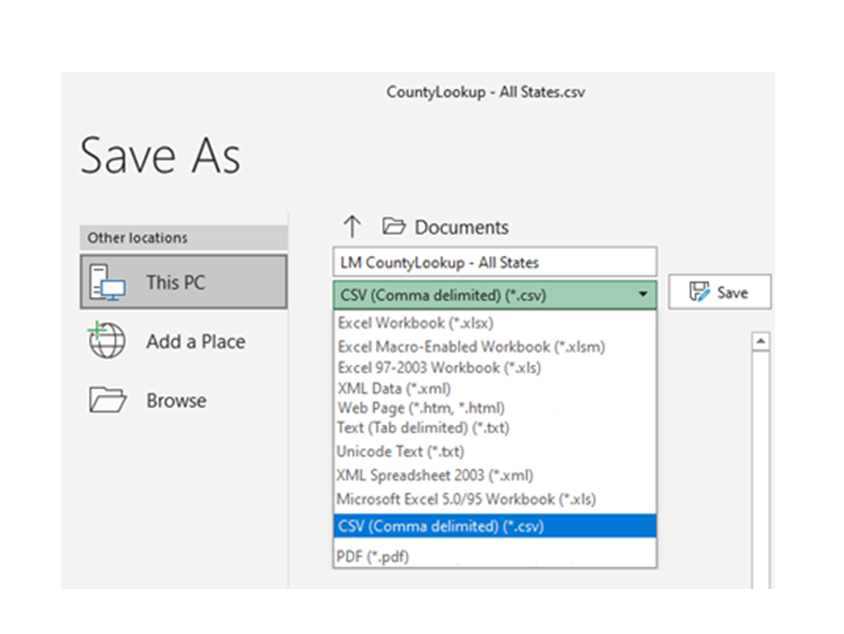Screen dimensions: 844x634
Task: Click the file name input field
Action: coord(495,262)
